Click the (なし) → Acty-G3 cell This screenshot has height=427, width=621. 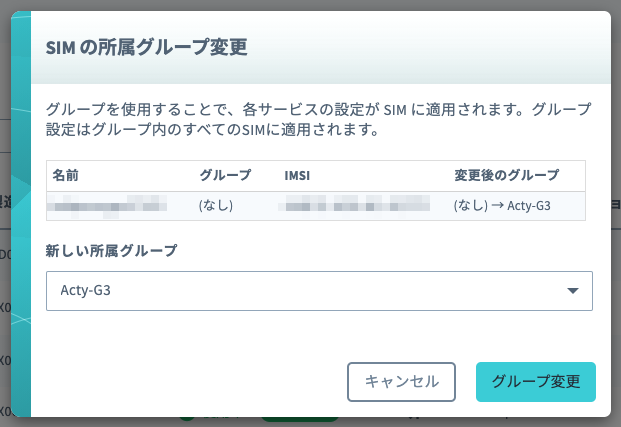502,205
